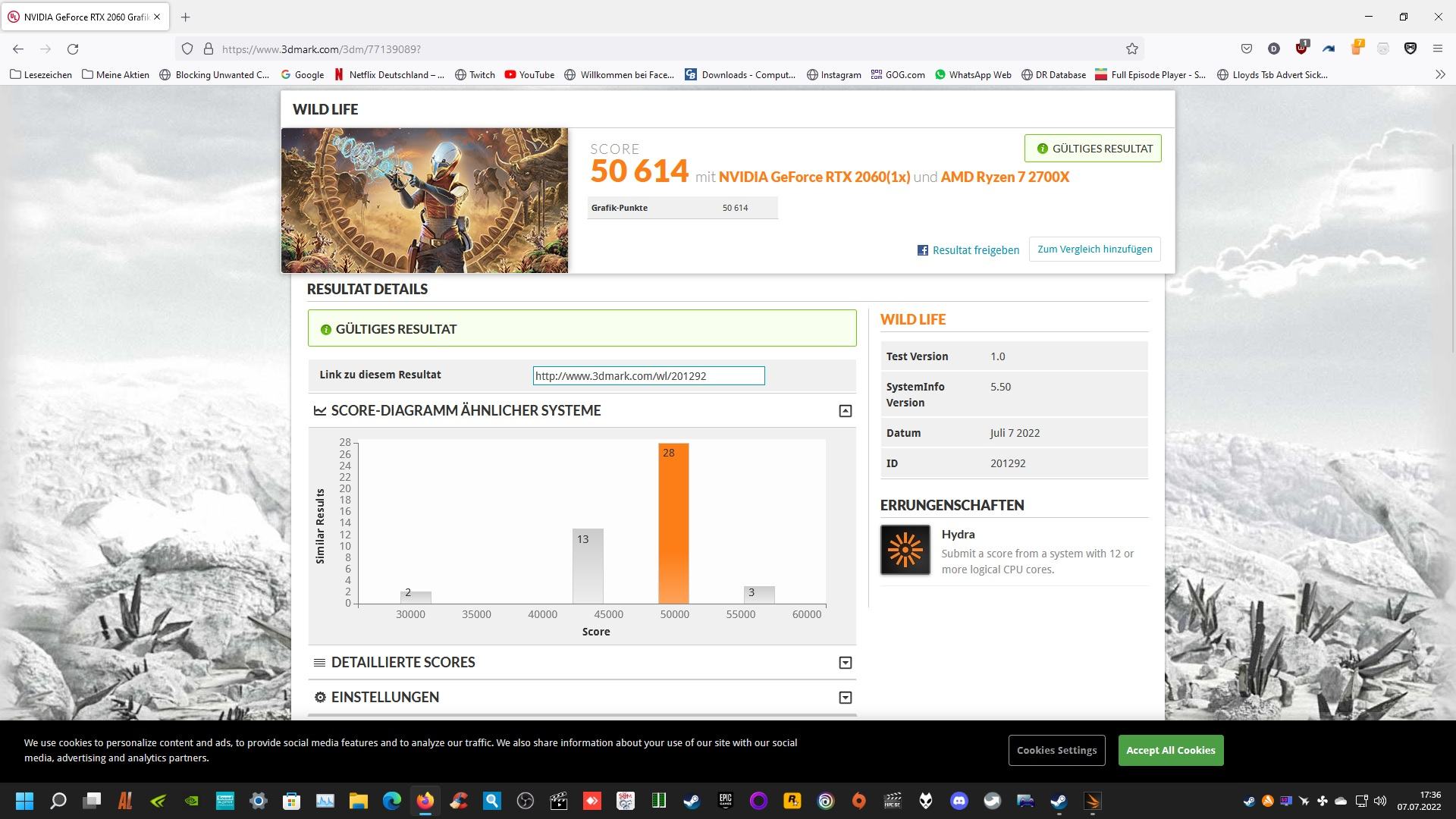Open Microsoft Store from taskbar
This screenshot has height=819, width=1456.
point(292,801)
